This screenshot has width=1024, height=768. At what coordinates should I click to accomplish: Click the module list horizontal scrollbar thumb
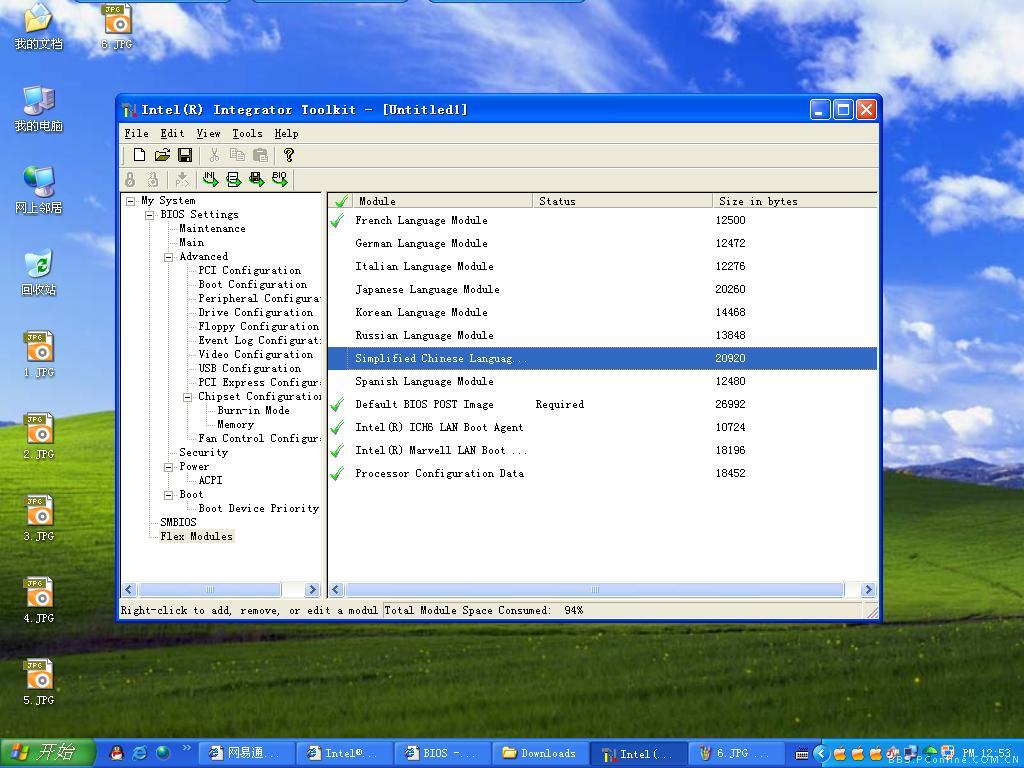(594, 590)
